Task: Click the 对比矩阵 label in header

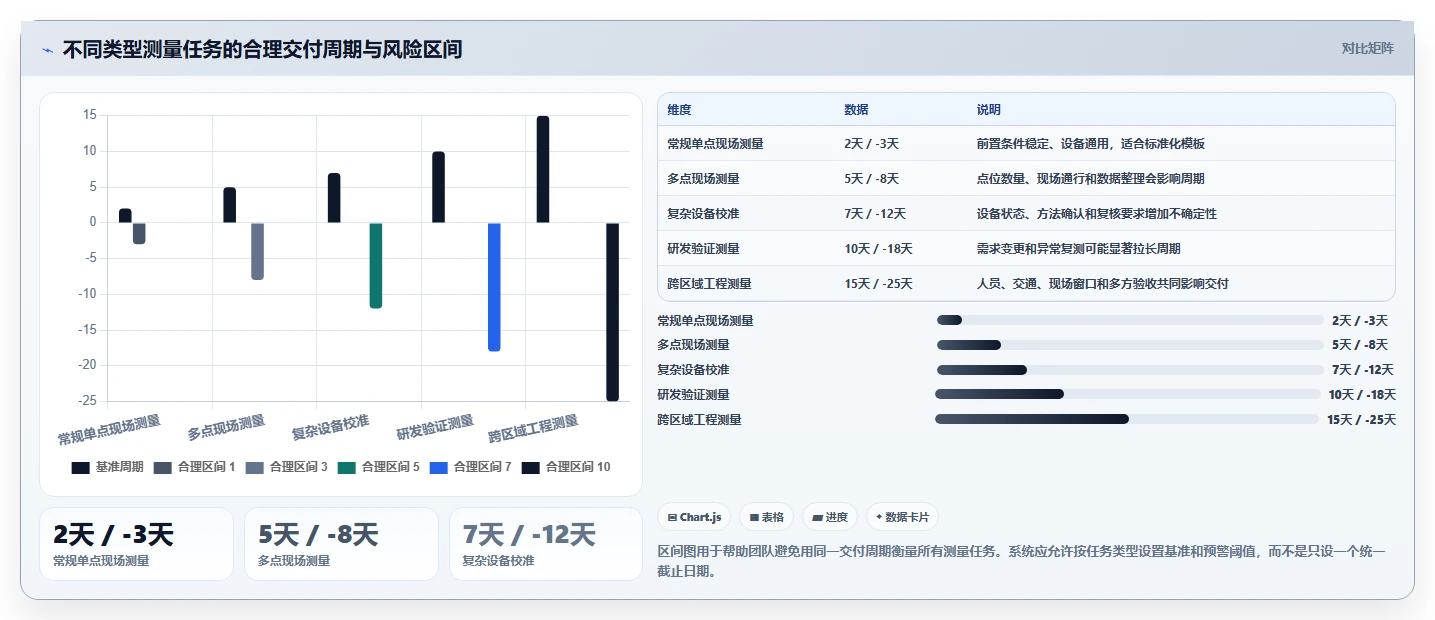Action: coord(1367,48)
